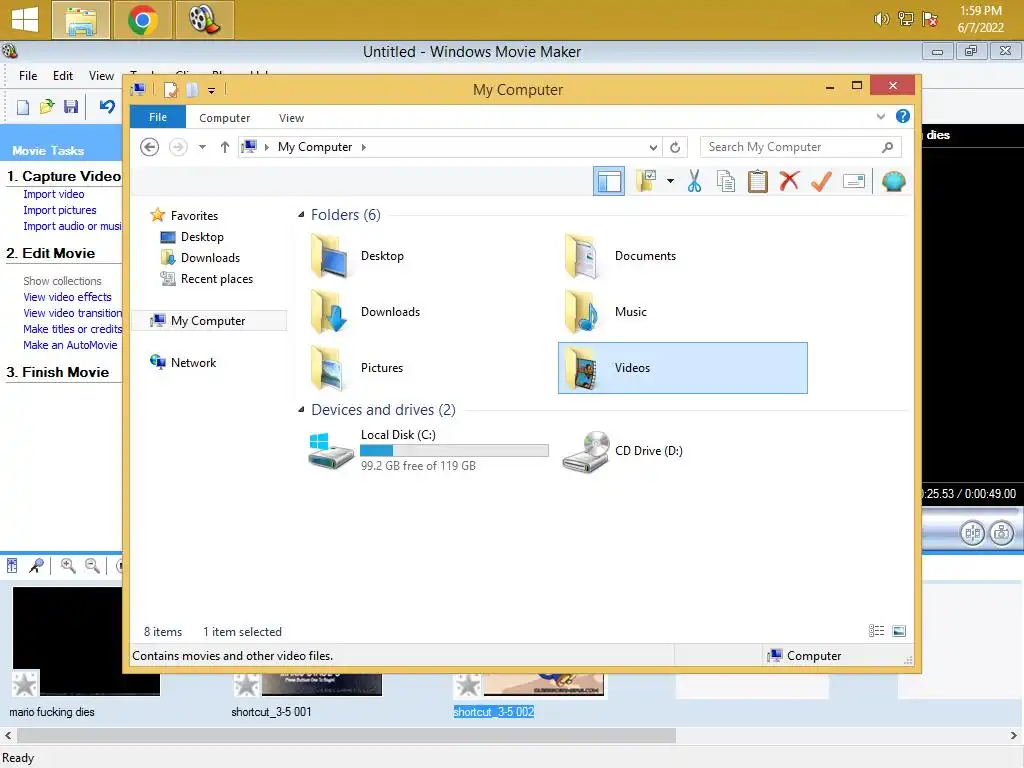This screenshot has width=1024, height=768.
Task: Click Import audio or music link
Action: 72,226
